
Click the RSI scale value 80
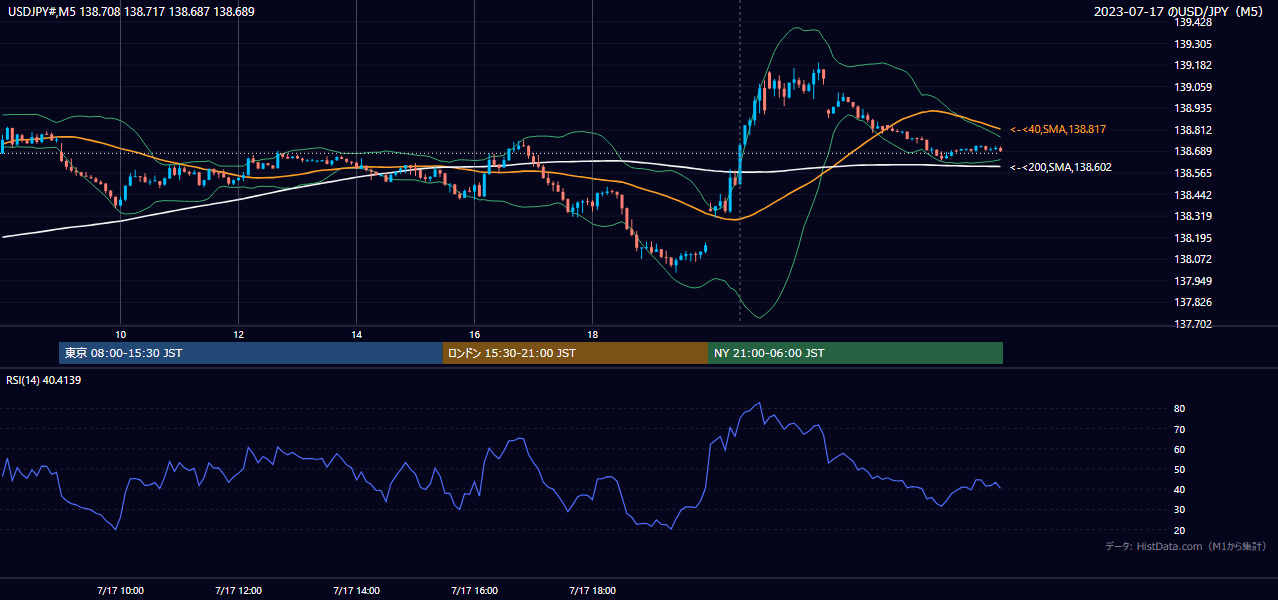click(1179, 409)
